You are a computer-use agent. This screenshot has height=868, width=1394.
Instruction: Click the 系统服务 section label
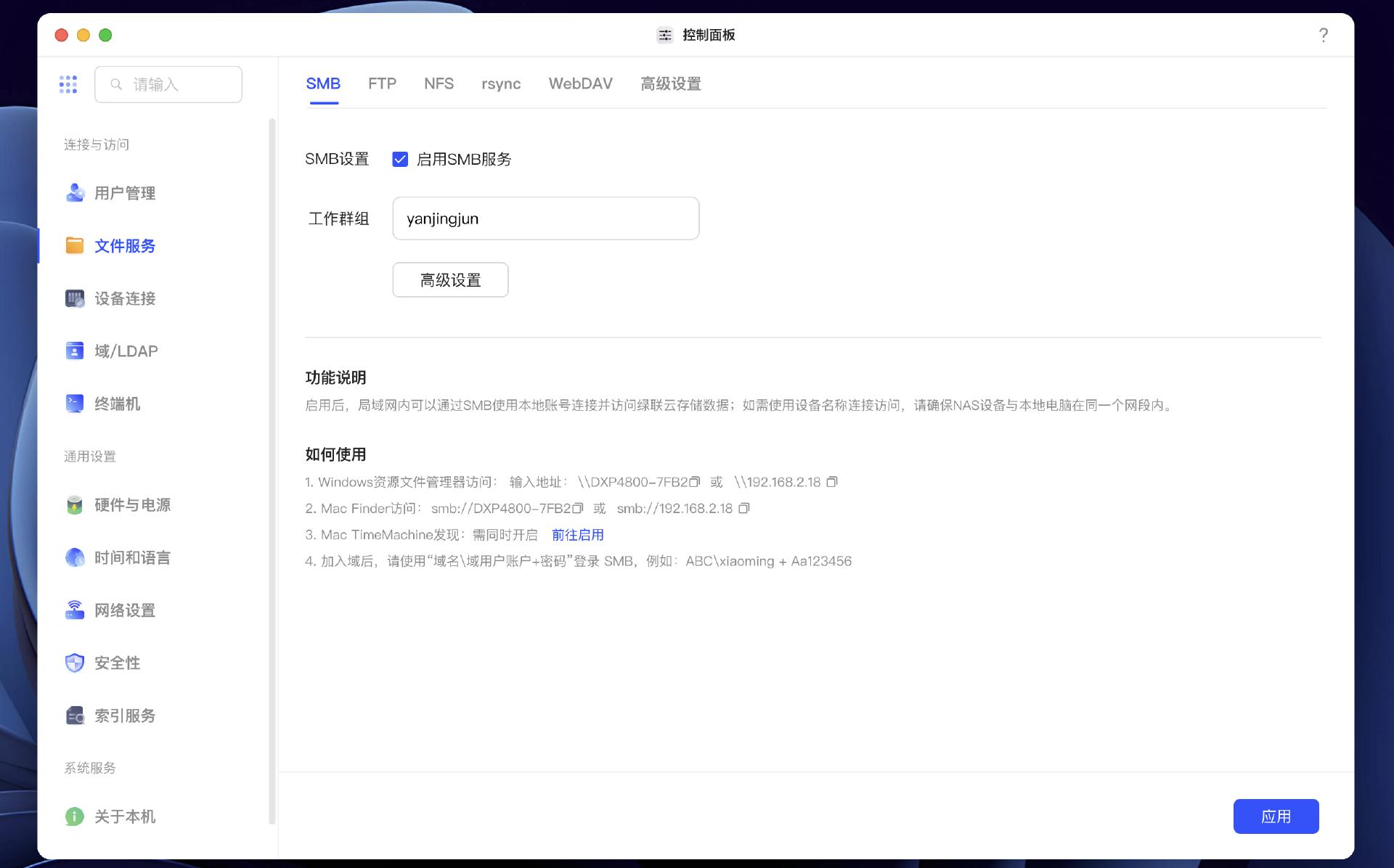tap(90, 768)
